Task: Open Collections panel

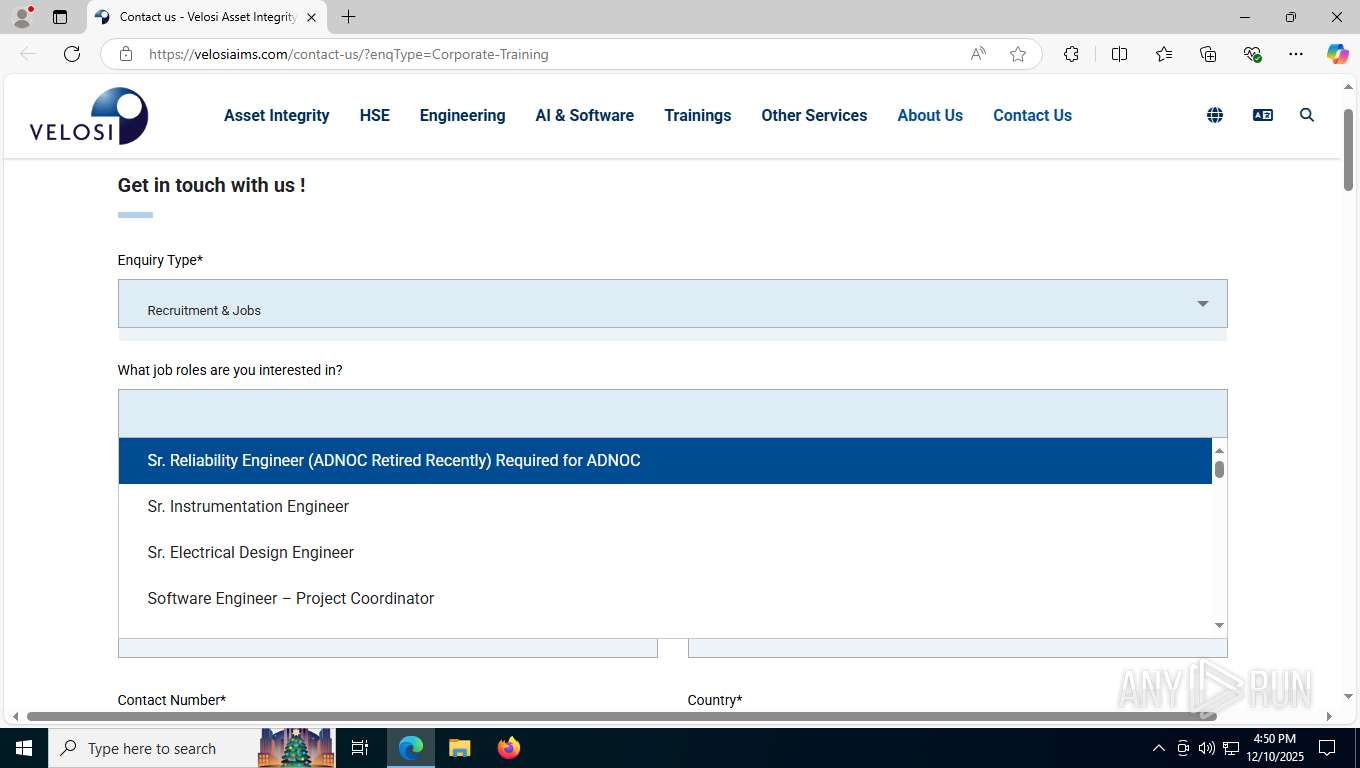Action: (1208, 54)
